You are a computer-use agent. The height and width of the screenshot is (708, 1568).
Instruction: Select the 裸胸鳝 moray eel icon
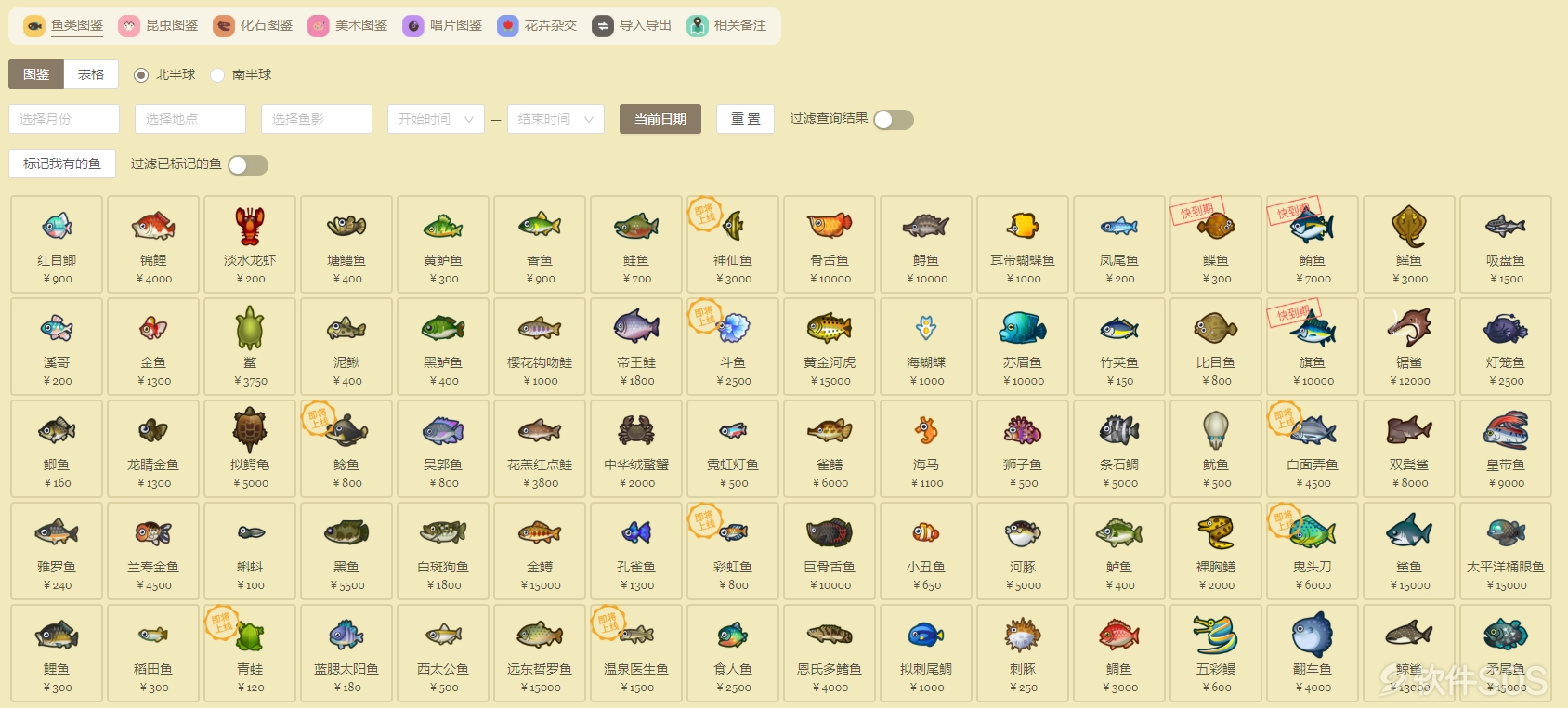pyautogui.click(x=1216, y=532)
